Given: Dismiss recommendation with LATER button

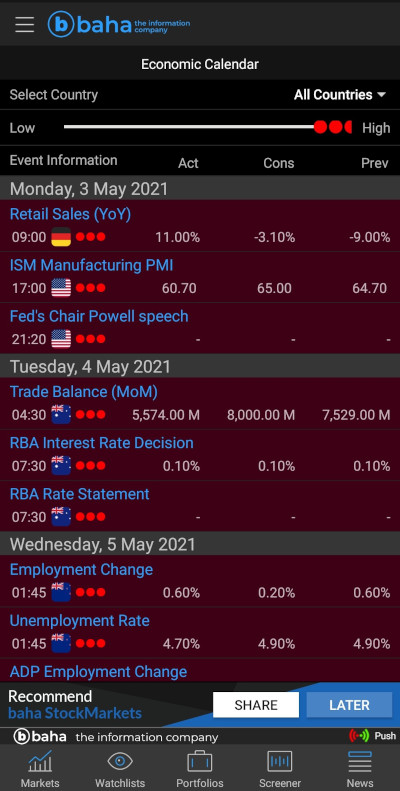Looking at the screenshot, I should click(349, 705).
